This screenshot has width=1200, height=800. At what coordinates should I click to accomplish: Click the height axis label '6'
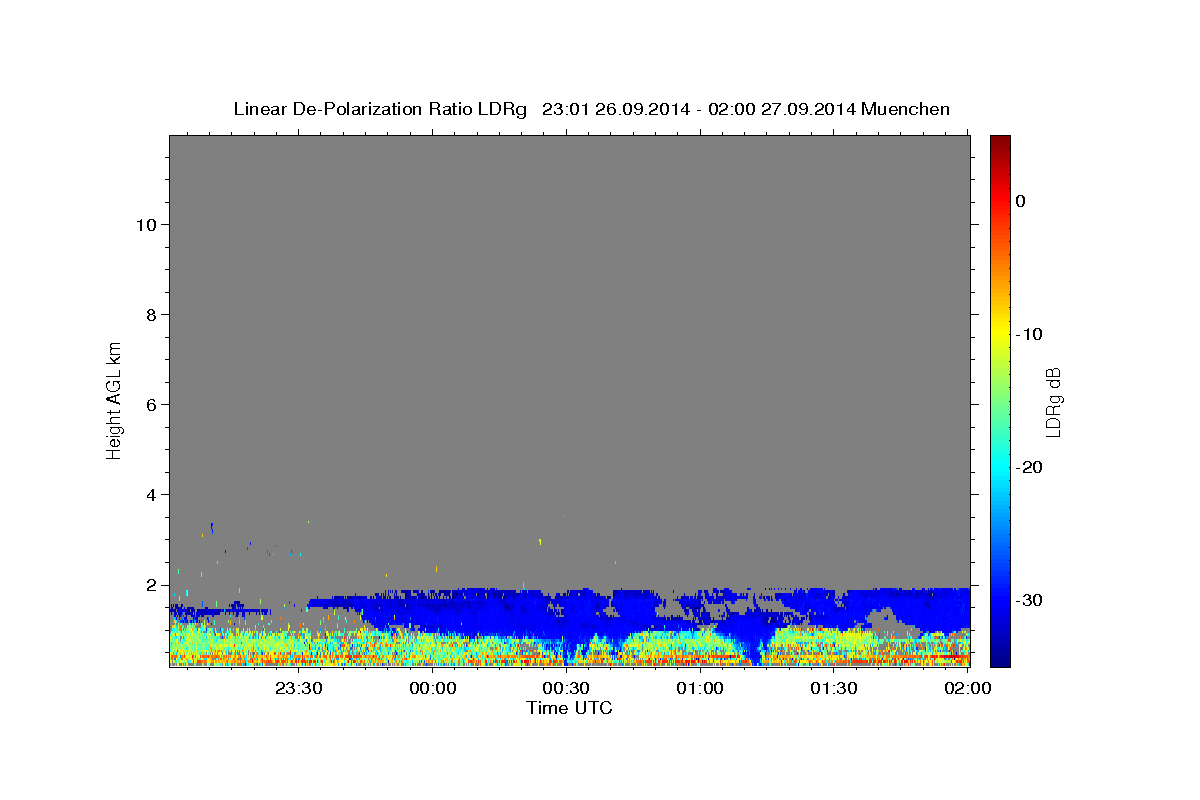click(150, 404)
